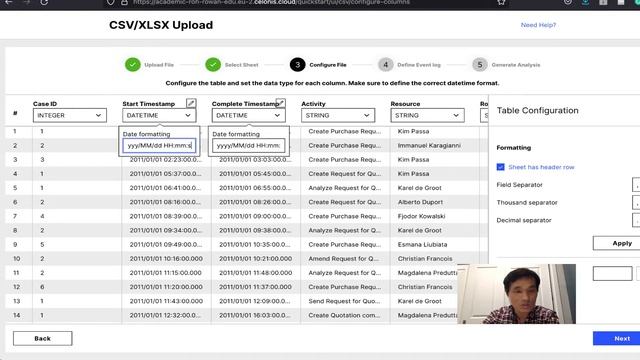Focus Start Timestamp date formatting field
640x360 pixels.
pyautogui.click(x=159, y=145)
